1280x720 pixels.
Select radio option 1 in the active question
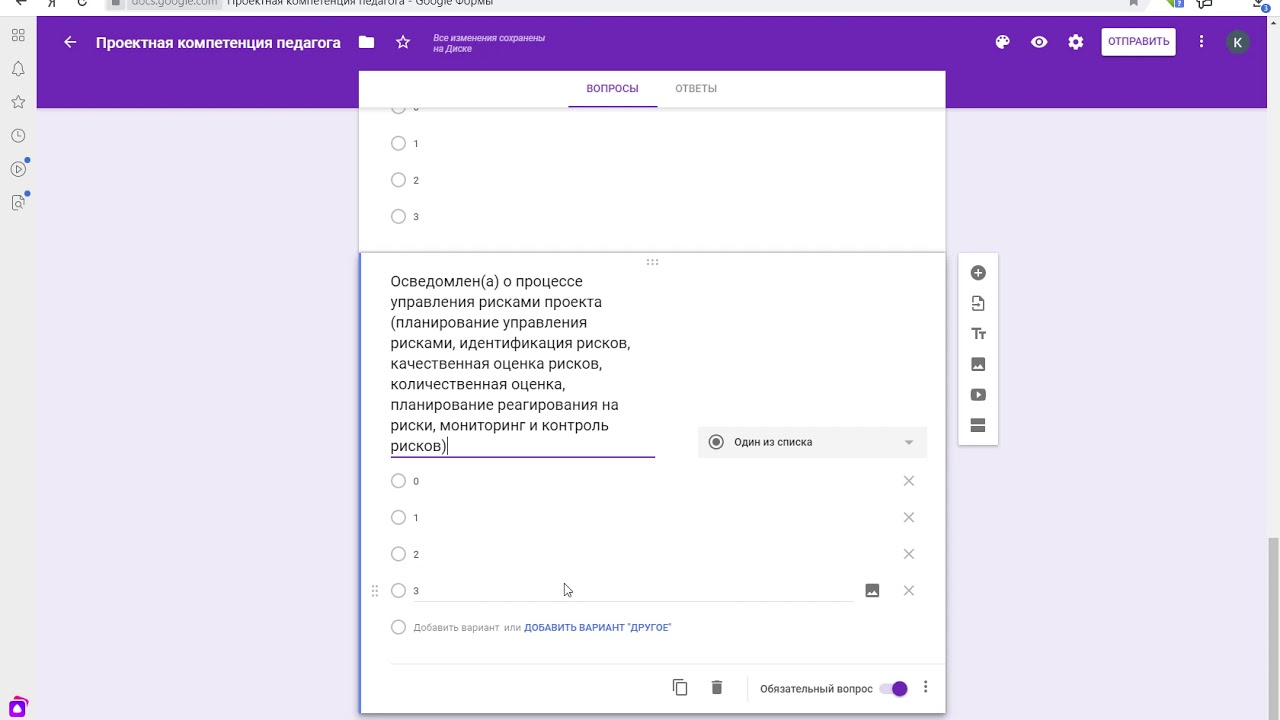click(398, 517)
